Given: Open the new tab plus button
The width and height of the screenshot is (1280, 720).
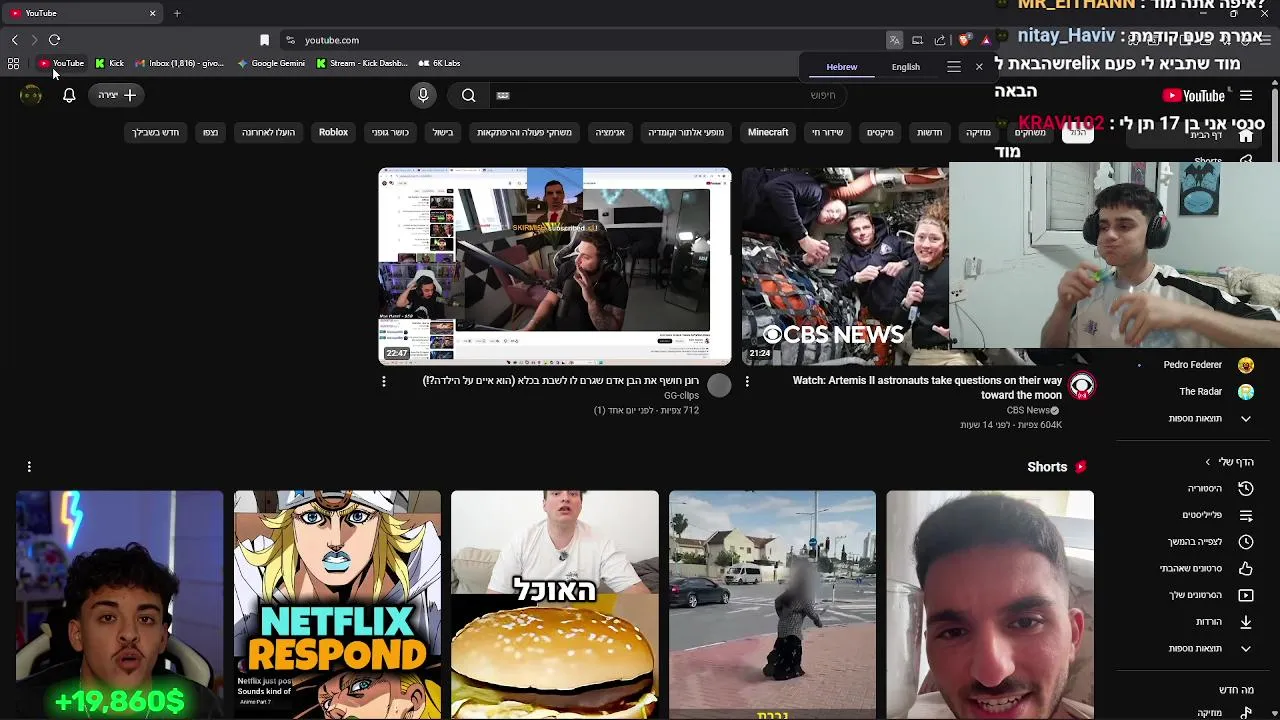Looking at the screenshot, I should [177, 13].
